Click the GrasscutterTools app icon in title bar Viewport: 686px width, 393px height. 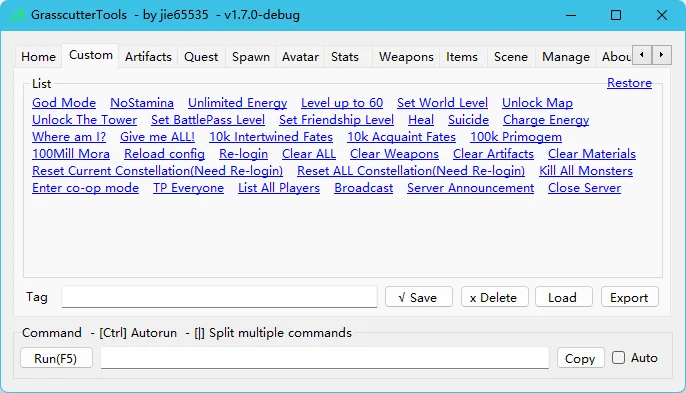point(18,15)
